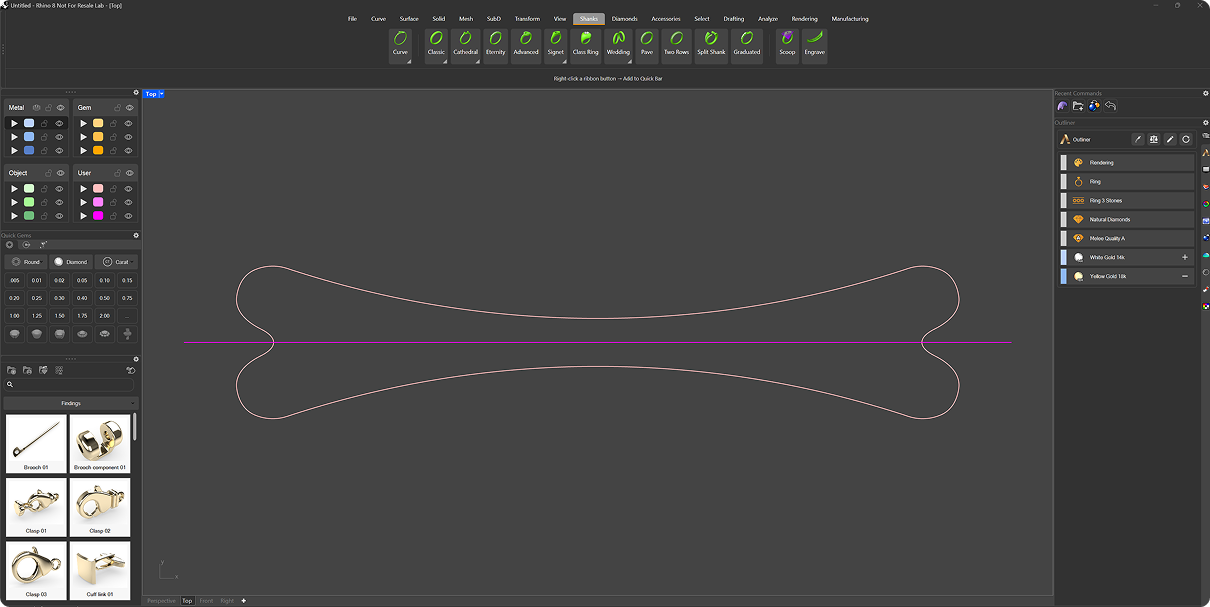Image resolution: width=1210 pixels, height=607 pixels.
Task: Select the 0.50 carat quick gem size
Action: pyautogui.click(x=104, y=298)
